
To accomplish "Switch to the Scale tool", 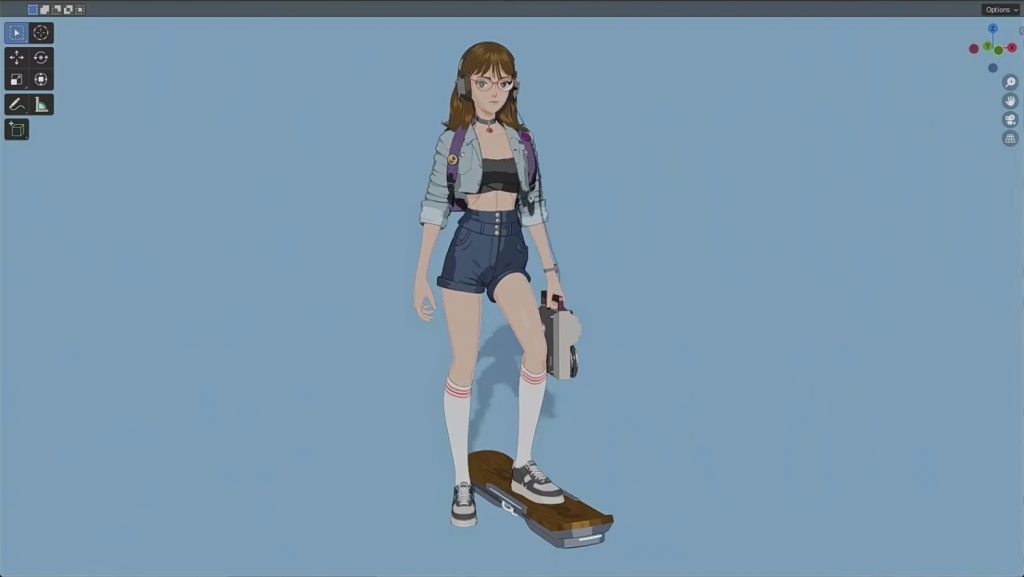I will click(x=16, y=80).
